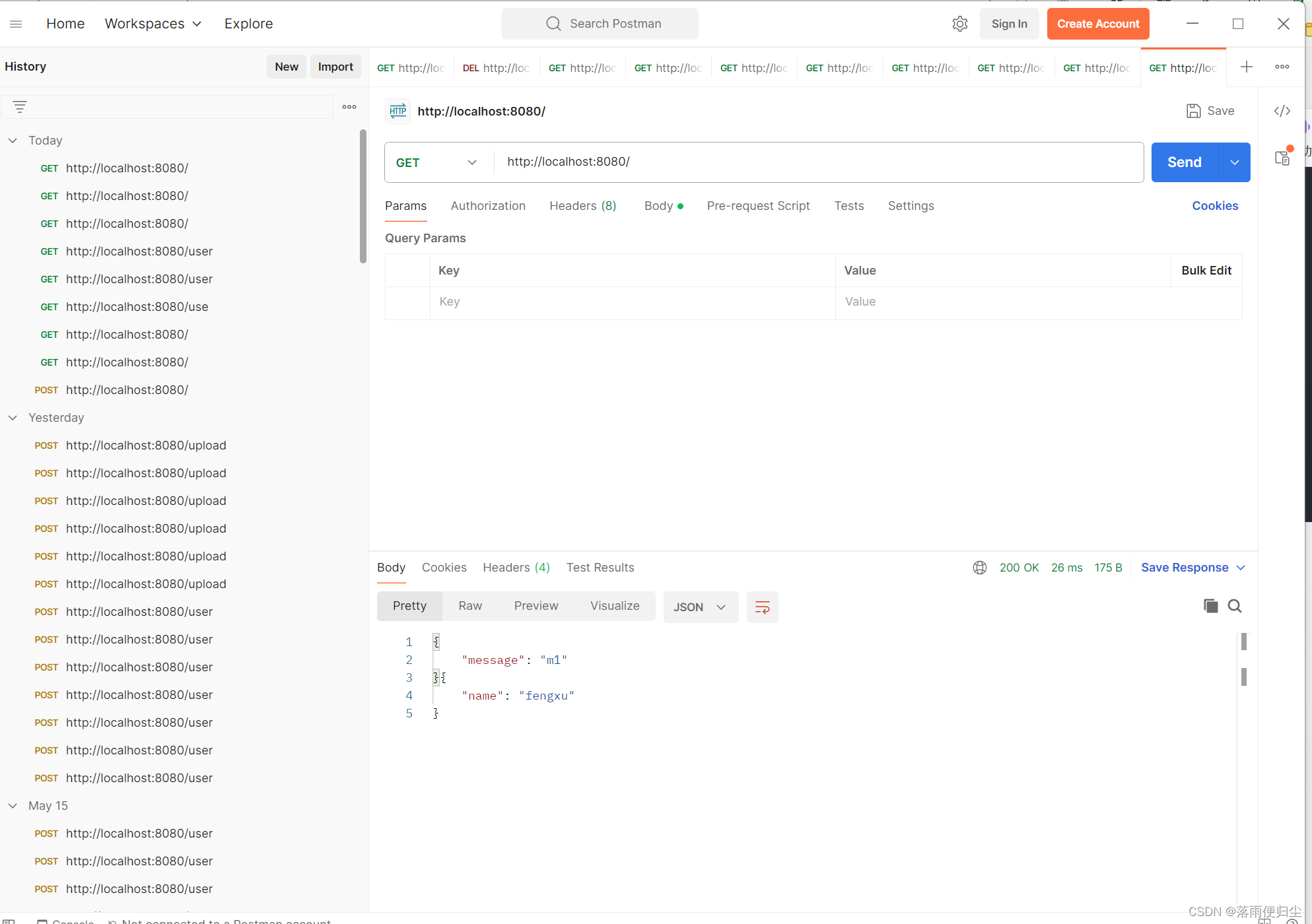
Task: Add a new request tab with plus
Action: click(x=1247, y=67)
